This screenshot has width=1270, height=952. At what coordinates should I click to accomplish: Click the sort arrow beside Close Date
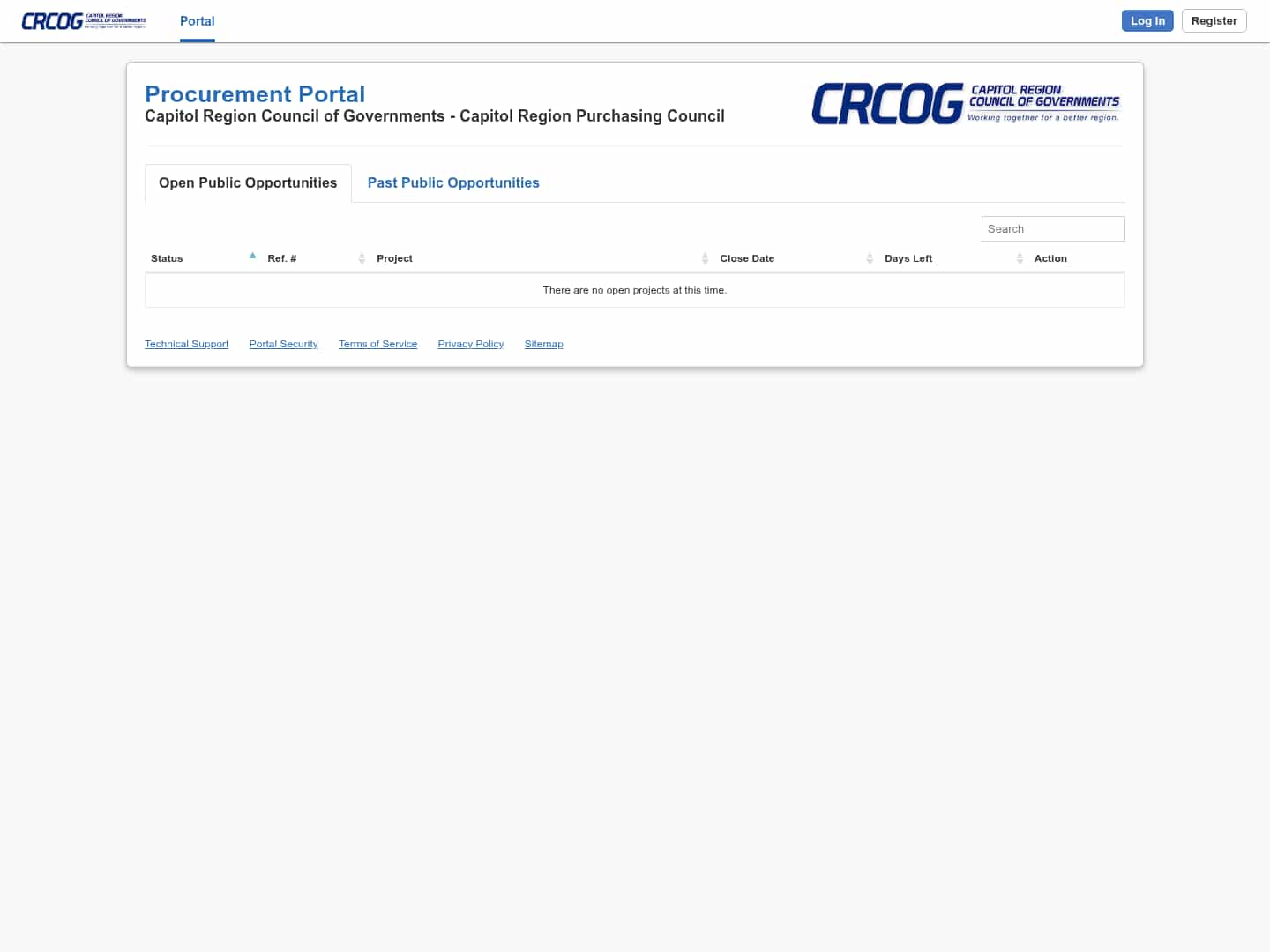click(x=870, y=258)
